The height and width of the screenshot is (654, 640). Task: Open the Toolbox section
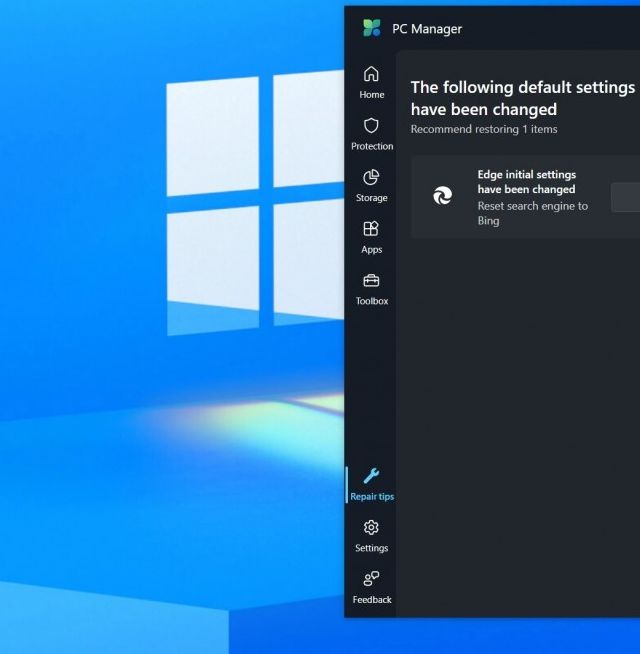point(371,289)
